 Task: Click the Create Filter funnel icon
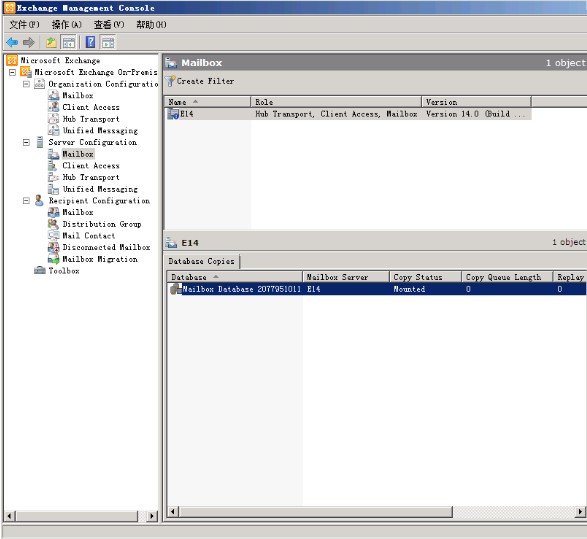click(171, 81)
